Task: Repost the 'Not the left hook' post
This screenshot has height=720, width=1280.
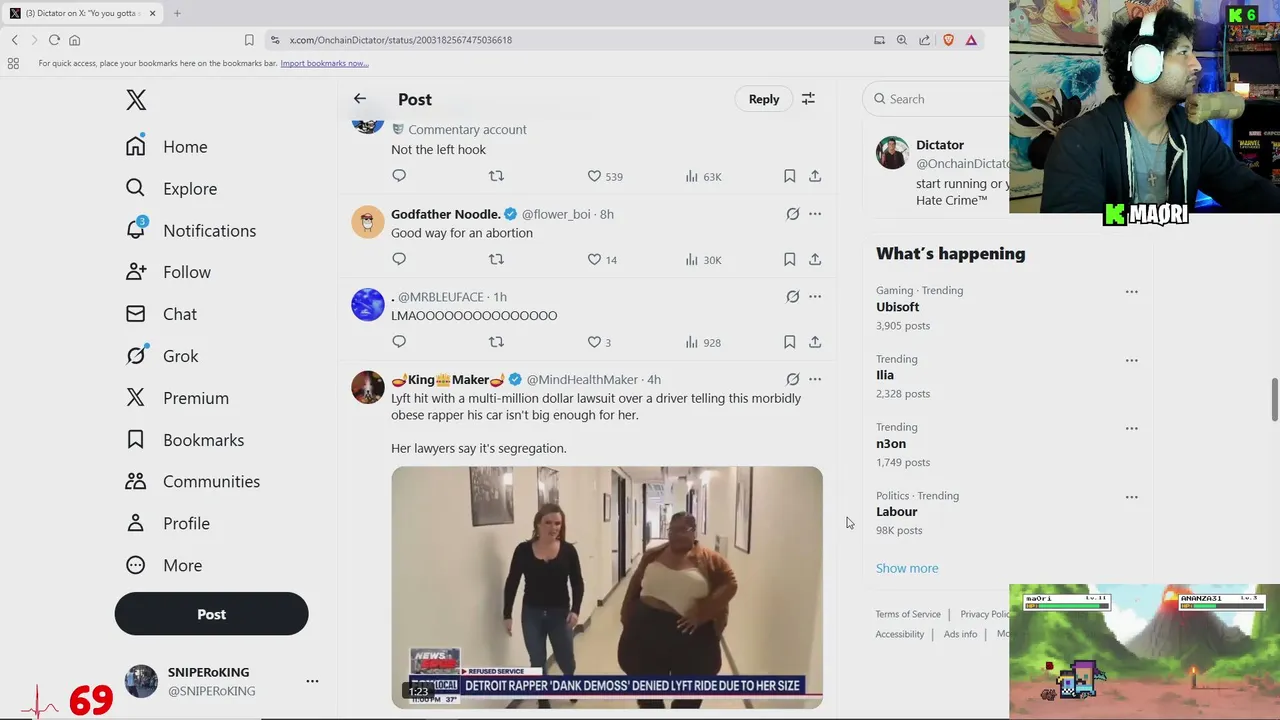Action: (x=496, y=176)
